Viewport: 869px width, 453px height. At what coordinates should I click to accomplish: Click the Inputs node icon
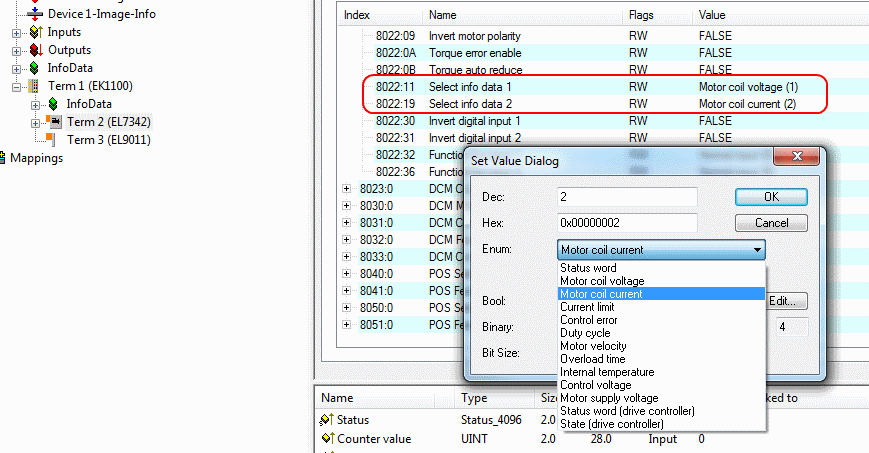click(36, 32)
